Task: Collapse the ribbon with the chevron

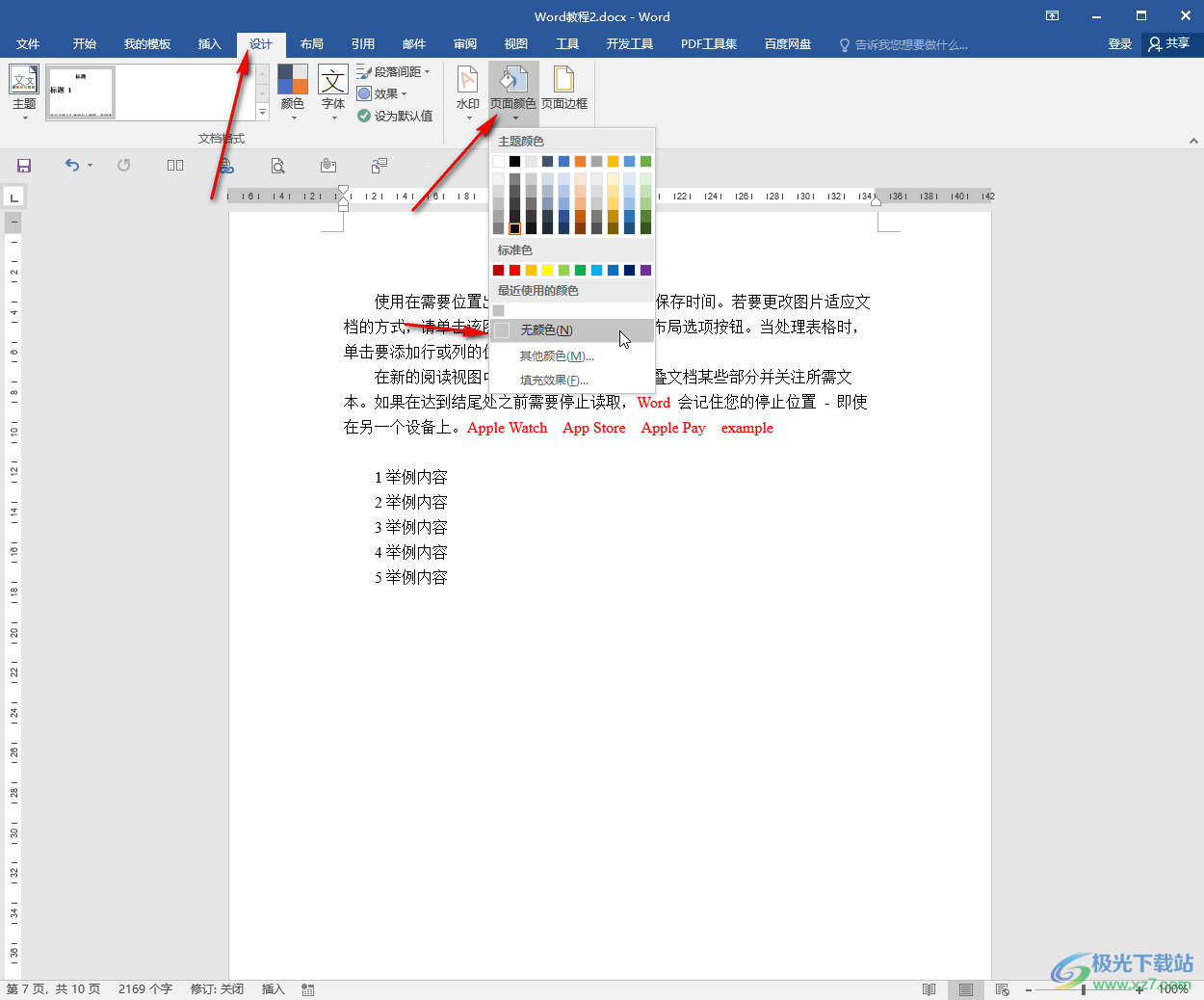Action: [x=1193, y=141]
